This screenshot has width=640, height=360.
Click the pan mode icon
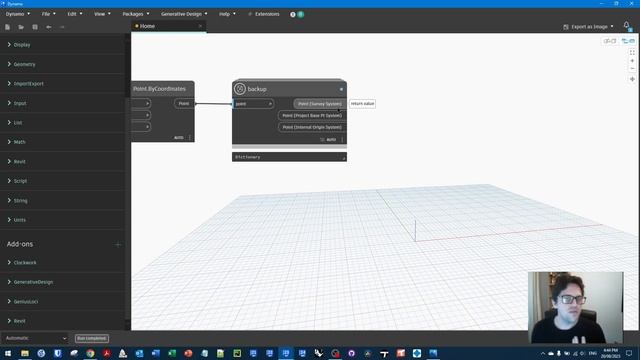[632, 79]
